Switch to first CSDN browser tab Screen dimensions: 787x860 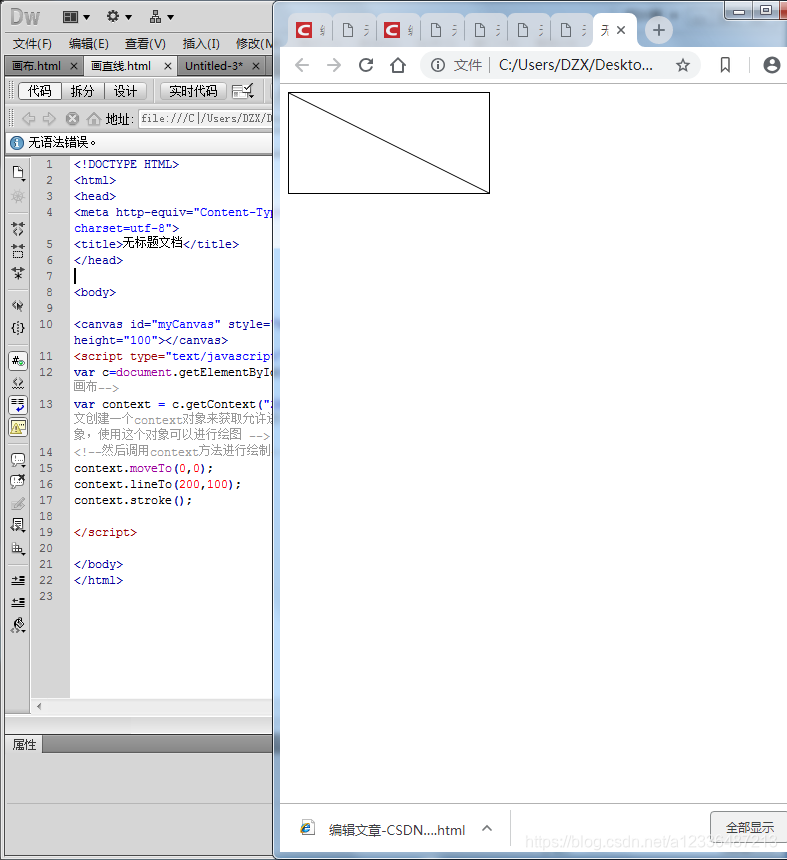tap(310, 30)
